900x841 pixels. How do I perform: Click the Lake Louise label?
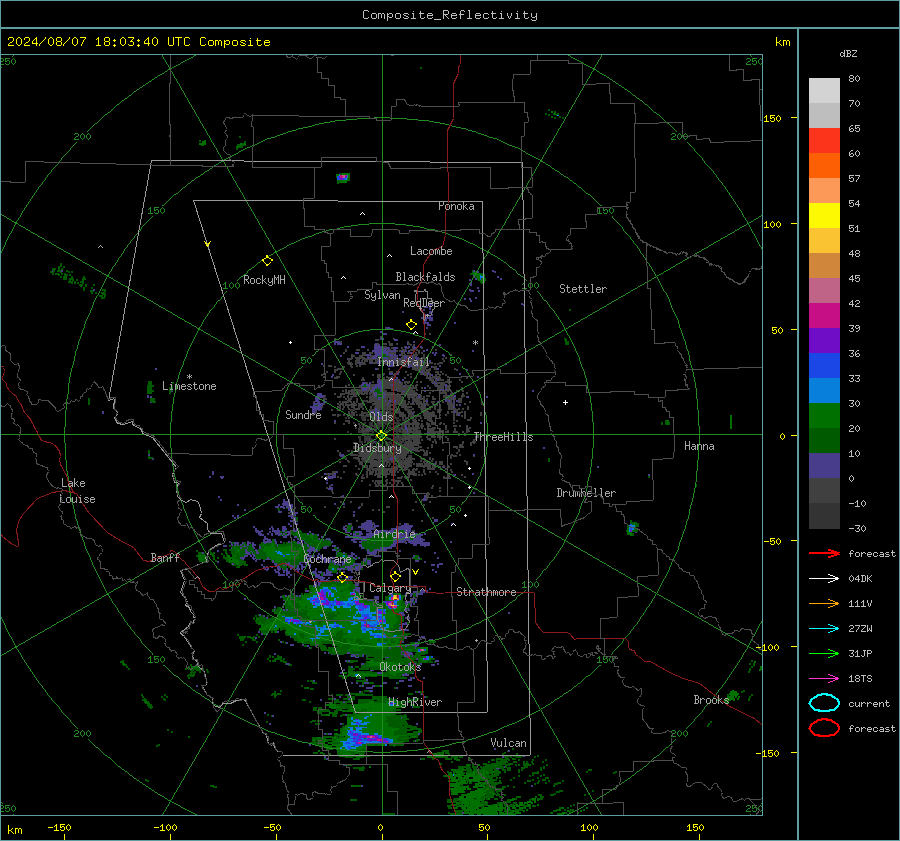point(78,491)
